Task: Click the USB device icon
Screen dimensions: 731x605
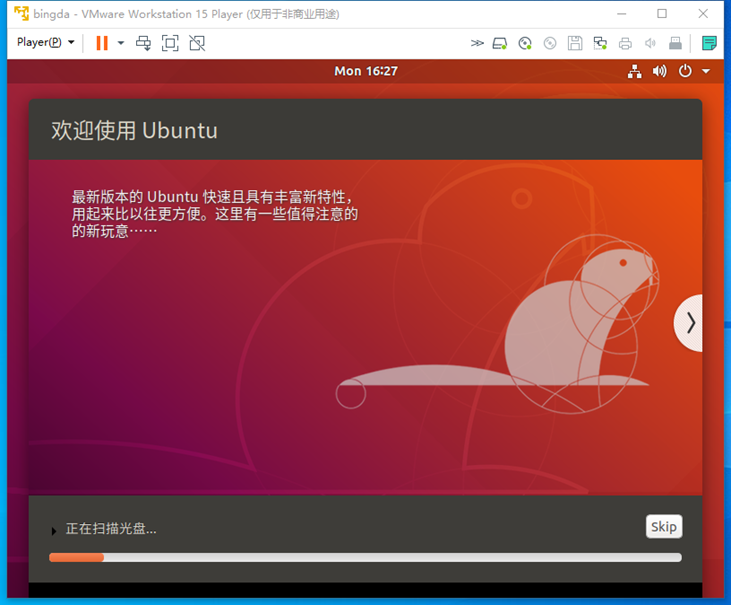Action: (x=675, y=44)
